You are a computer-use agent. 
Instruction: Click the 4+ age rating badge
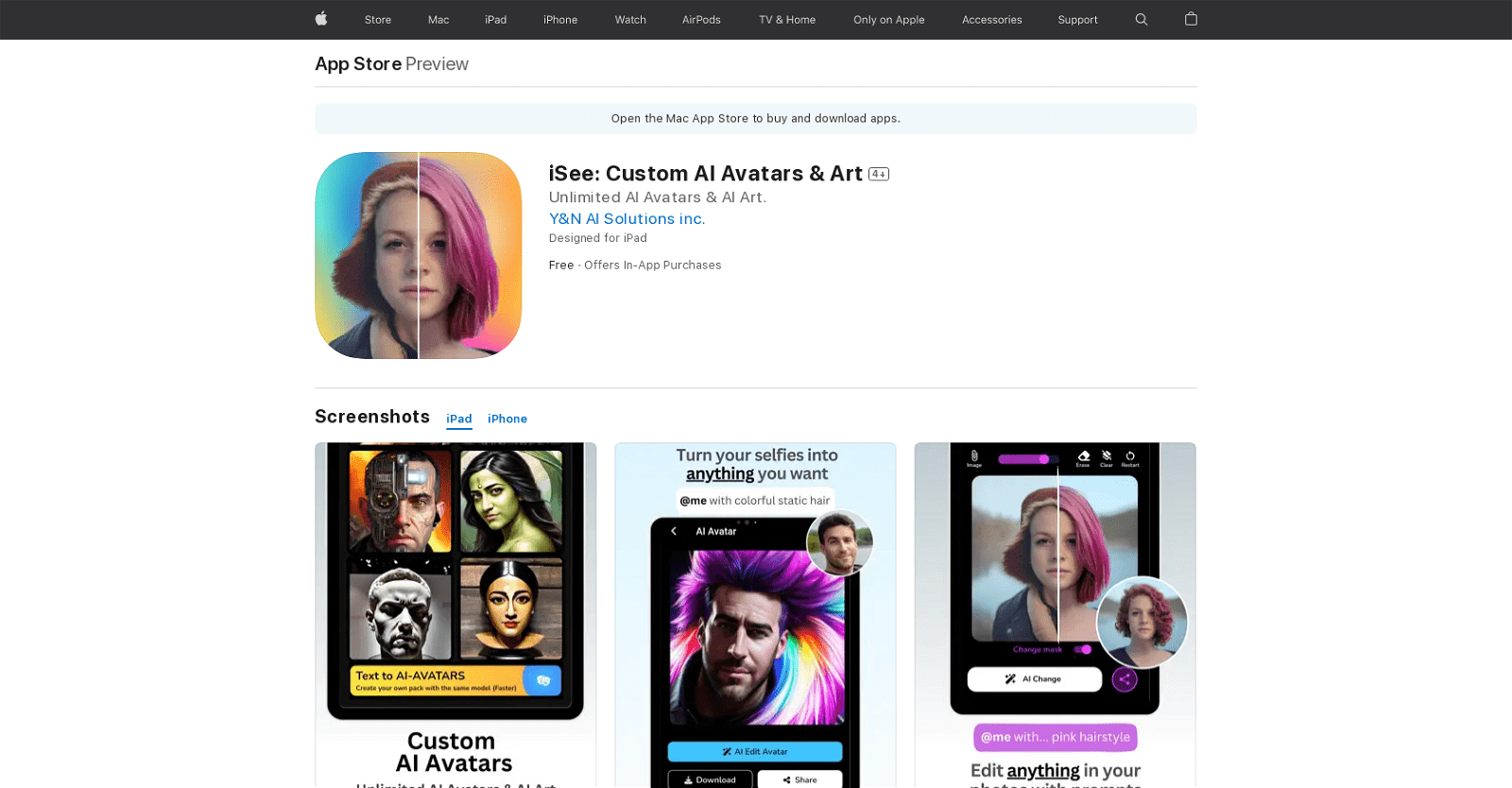click(x=879, y=174)
